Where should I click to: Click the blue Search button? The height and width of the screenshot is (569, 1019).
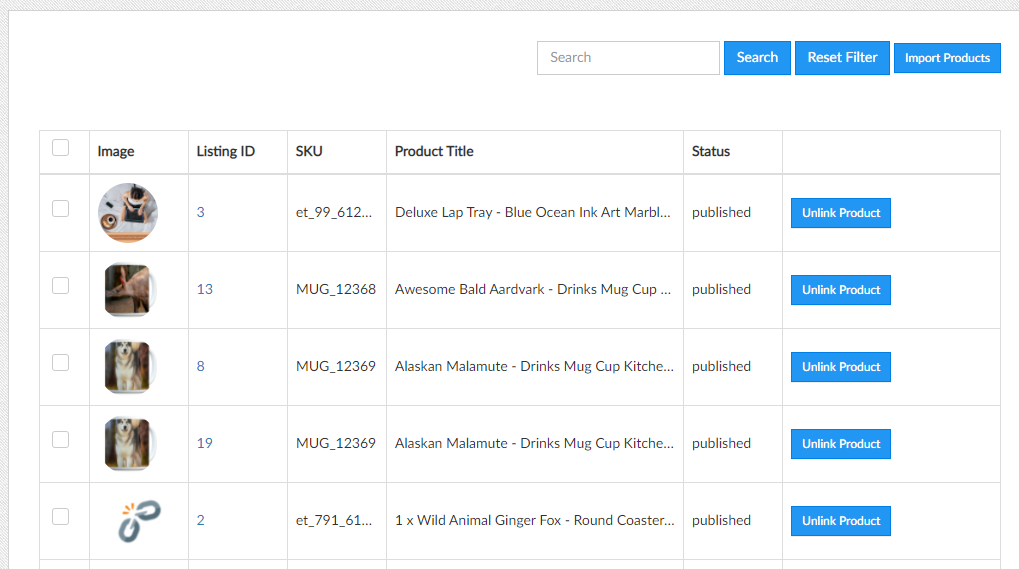tap(757, 58)
